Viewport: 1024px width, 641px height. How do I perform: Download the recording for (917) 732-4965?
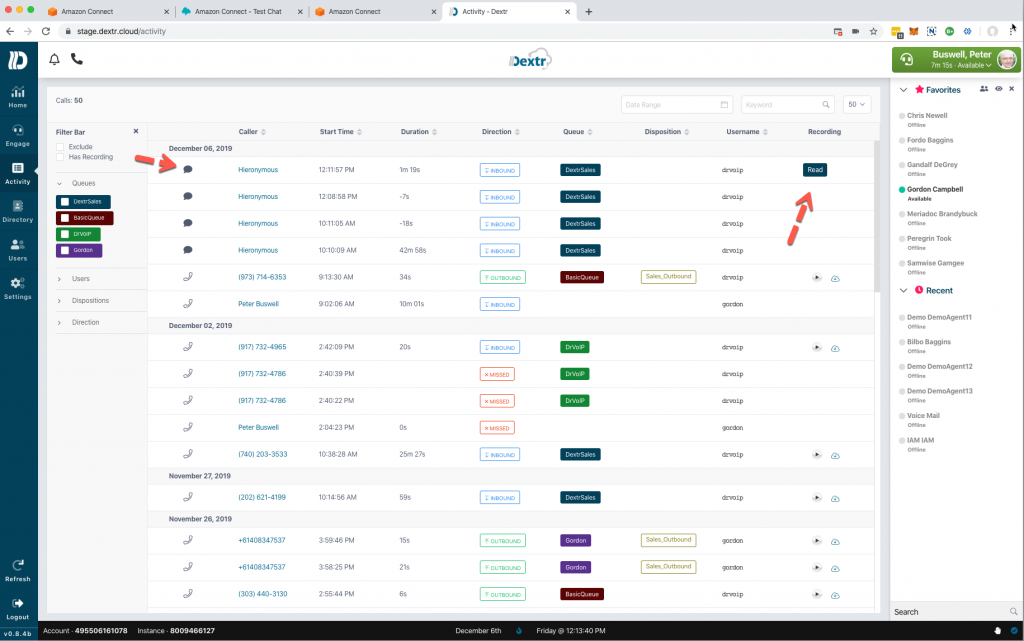coord(835,348)
